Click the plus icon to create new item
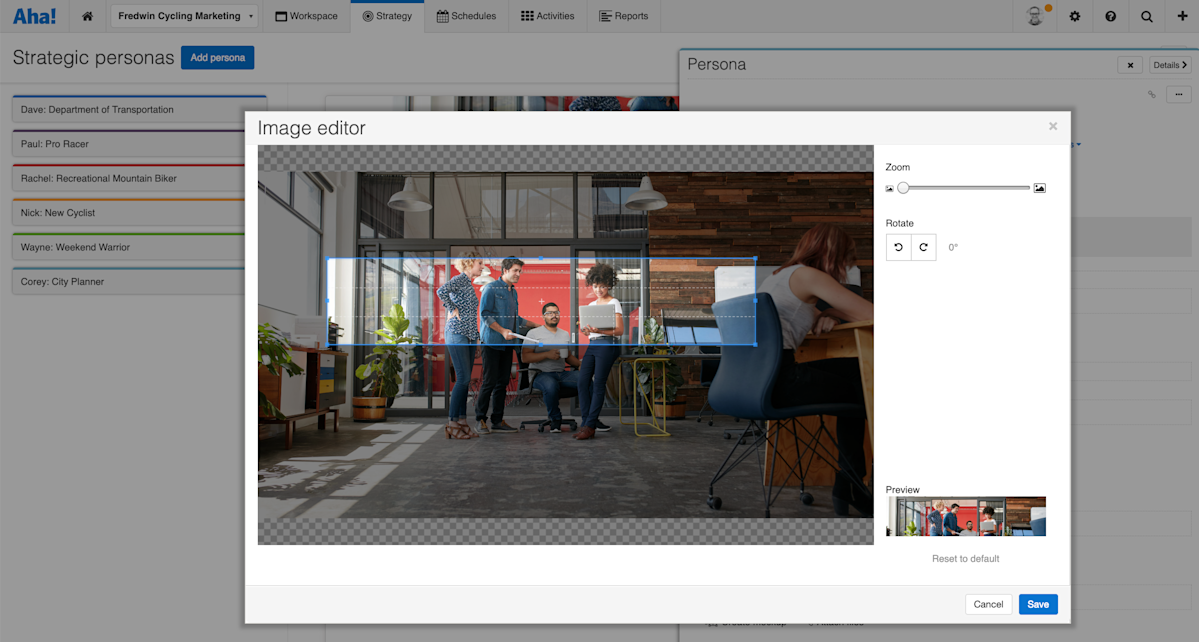This screenshot has height=642, width=1199. tap(1182, 16)
